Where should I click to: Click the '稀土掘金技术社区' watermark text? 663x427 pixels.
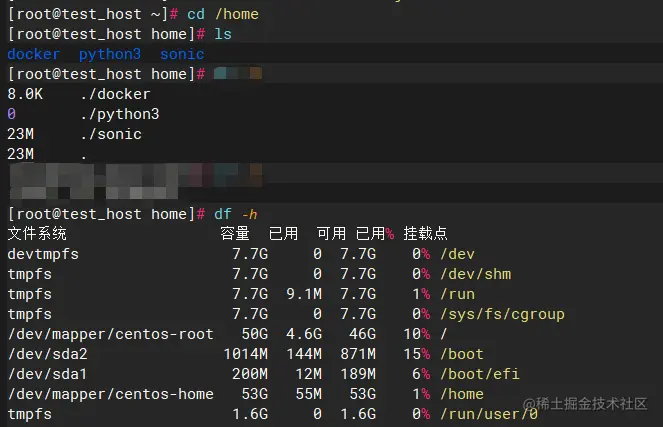592,404
